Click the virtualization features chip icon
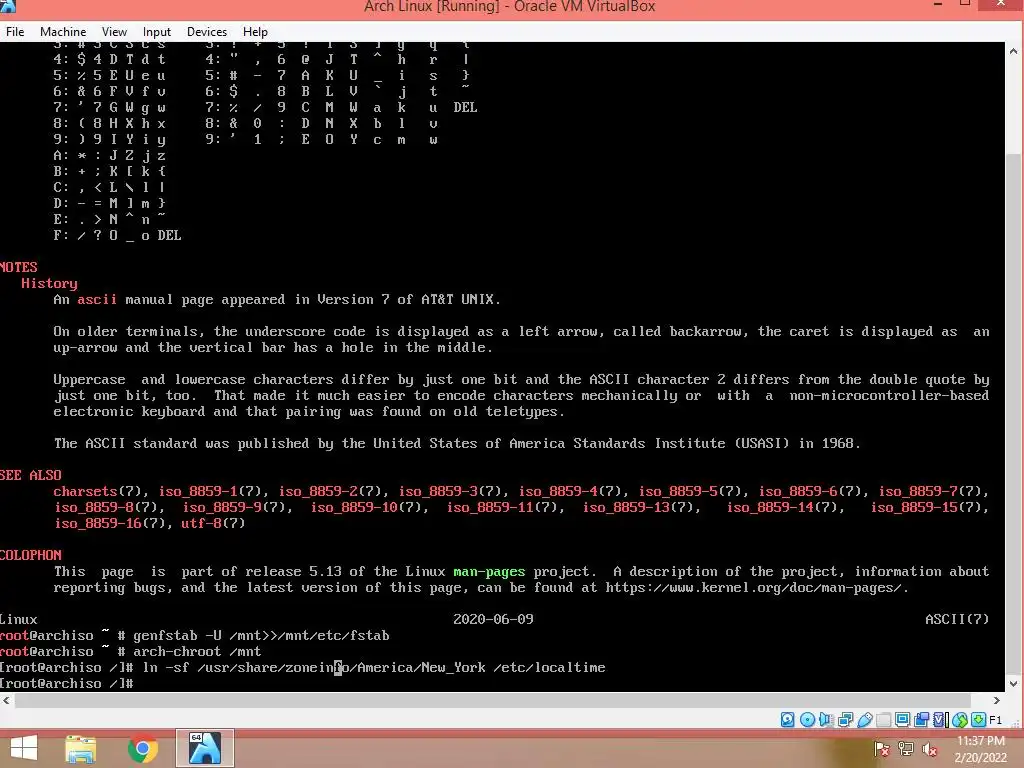The height and width of the screenshot is (768, 1024). (940, 720)
